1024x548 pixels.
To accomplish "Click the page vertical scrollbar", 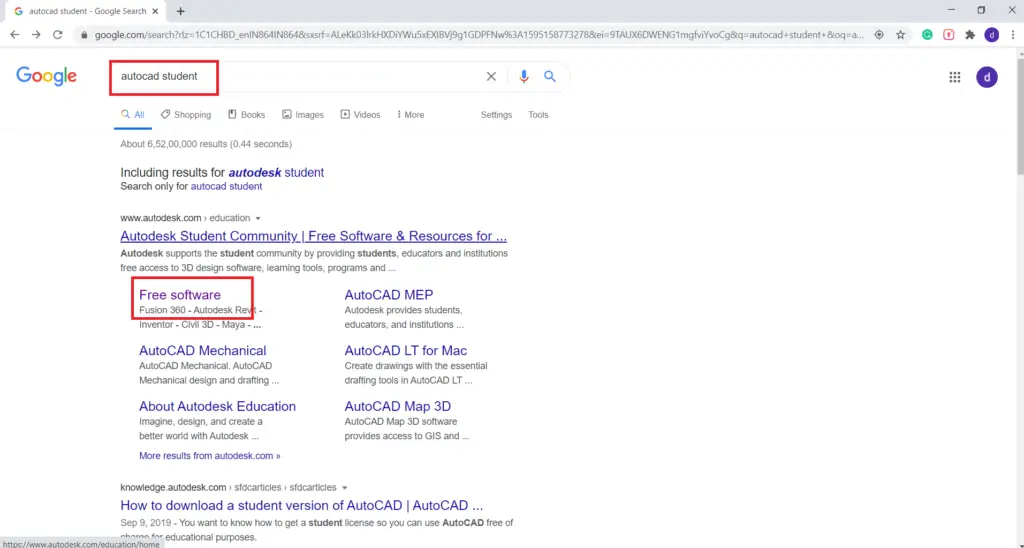I will coord(1019,118).
